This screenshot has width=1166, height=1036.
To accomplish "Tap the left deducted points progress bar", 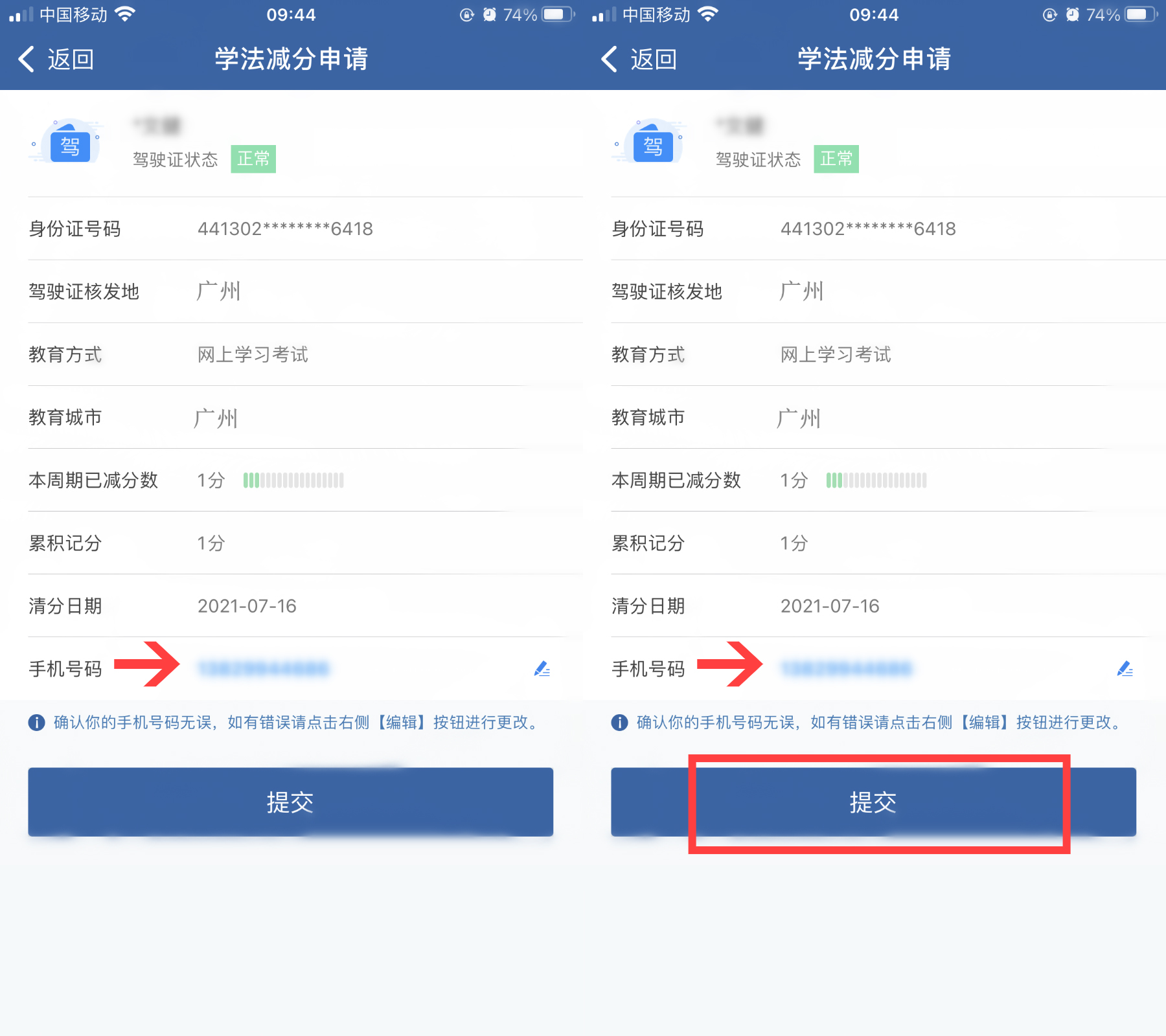I will coord(293,480).
